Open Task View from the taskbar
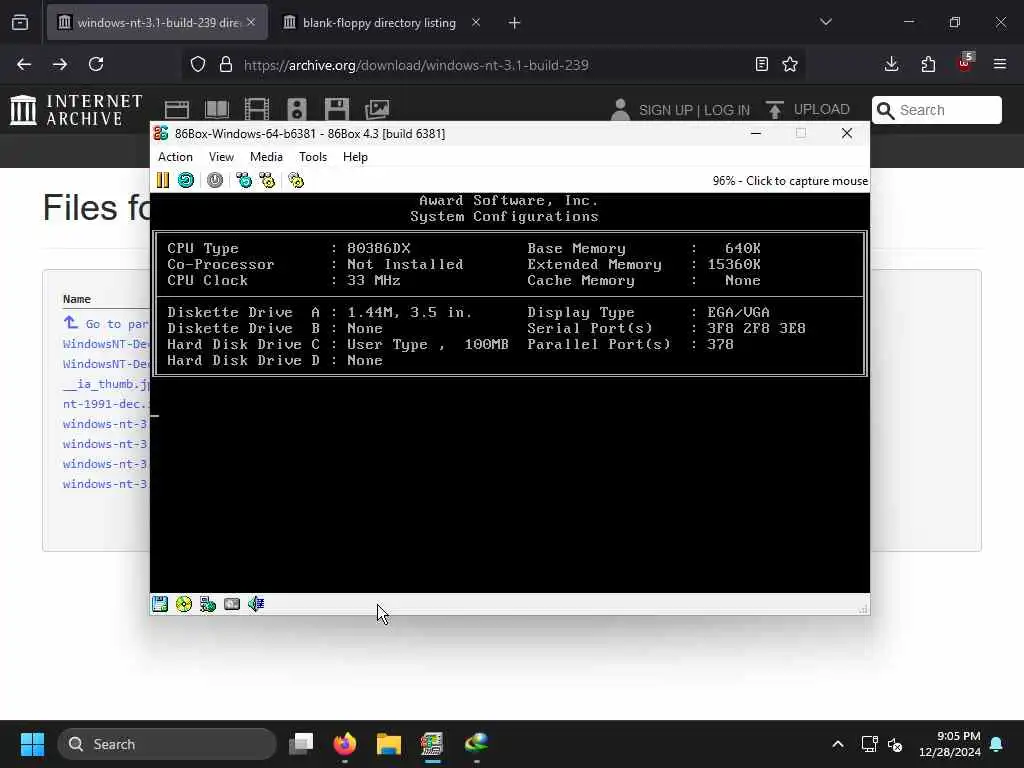Image resolution: width=1024 pixels, height=768 pixels. pyautogui.click(x=301, y=744)
